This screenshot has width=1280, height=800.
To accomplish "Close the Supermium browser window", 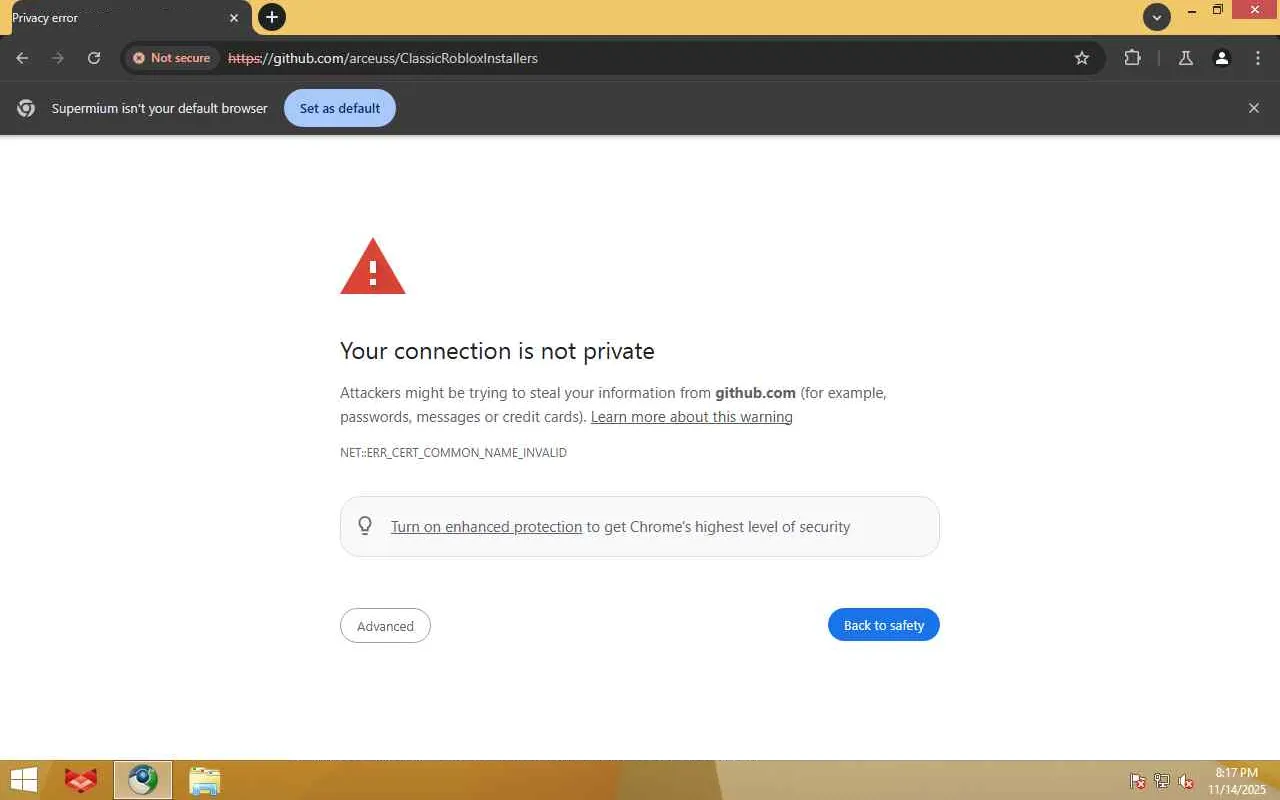I will pyautogui.click(x=1255, y=10).
